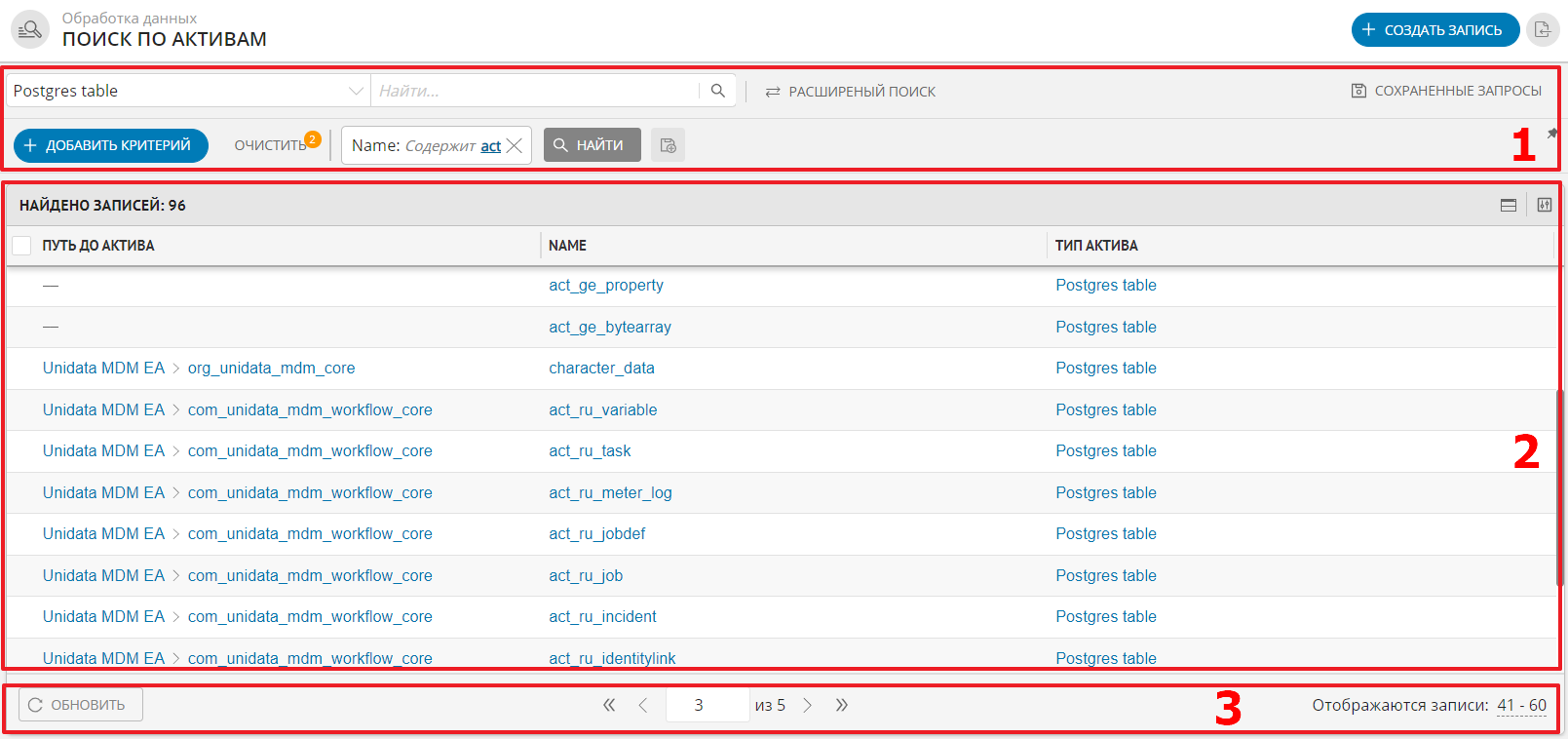Open Unidata MDM EA in character_data row
The width and height of the screenshot is (1568, 739).
(103, 369)
